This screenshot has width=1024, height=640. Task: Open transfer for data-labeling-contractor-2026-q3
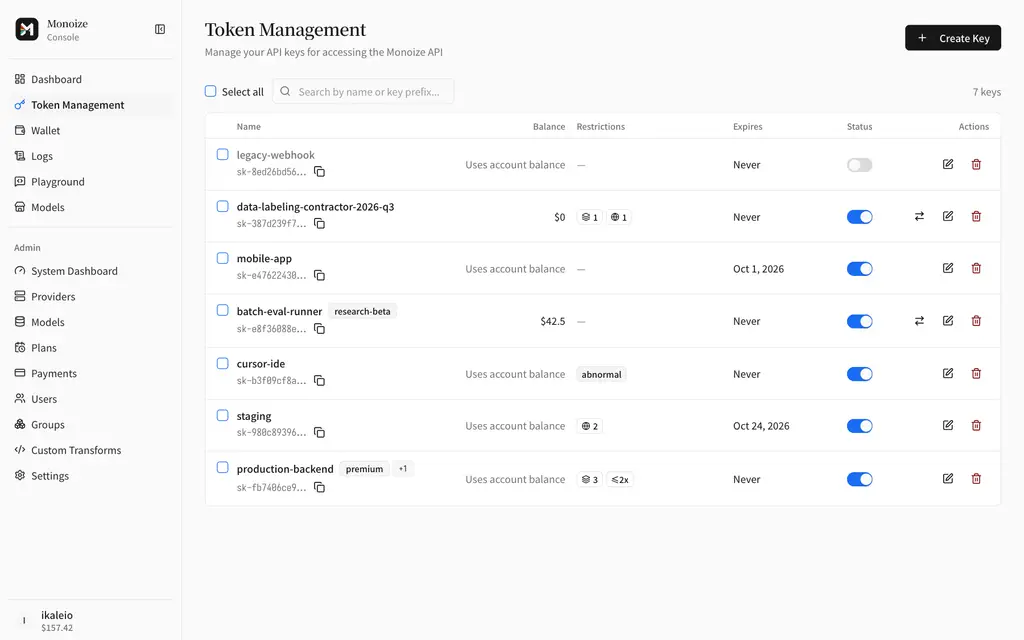point(919,216)
